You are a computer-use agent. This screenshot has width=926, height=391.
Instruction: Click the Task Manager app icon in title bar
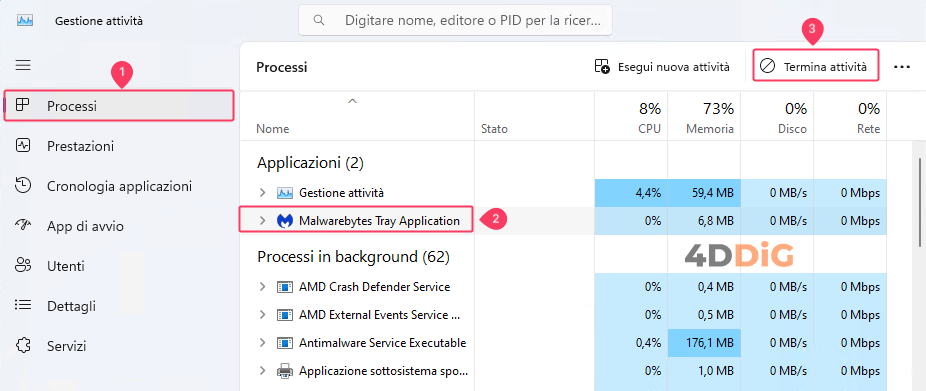pos(25,21)
